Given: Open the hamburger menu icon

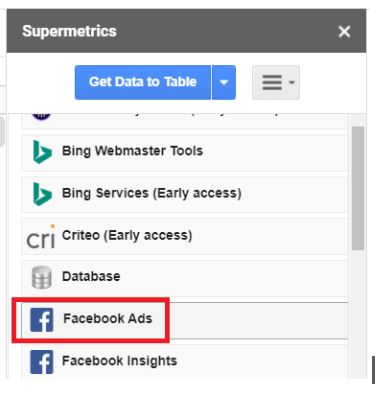Looking at the screenshot, I should (x=272, y=82).
